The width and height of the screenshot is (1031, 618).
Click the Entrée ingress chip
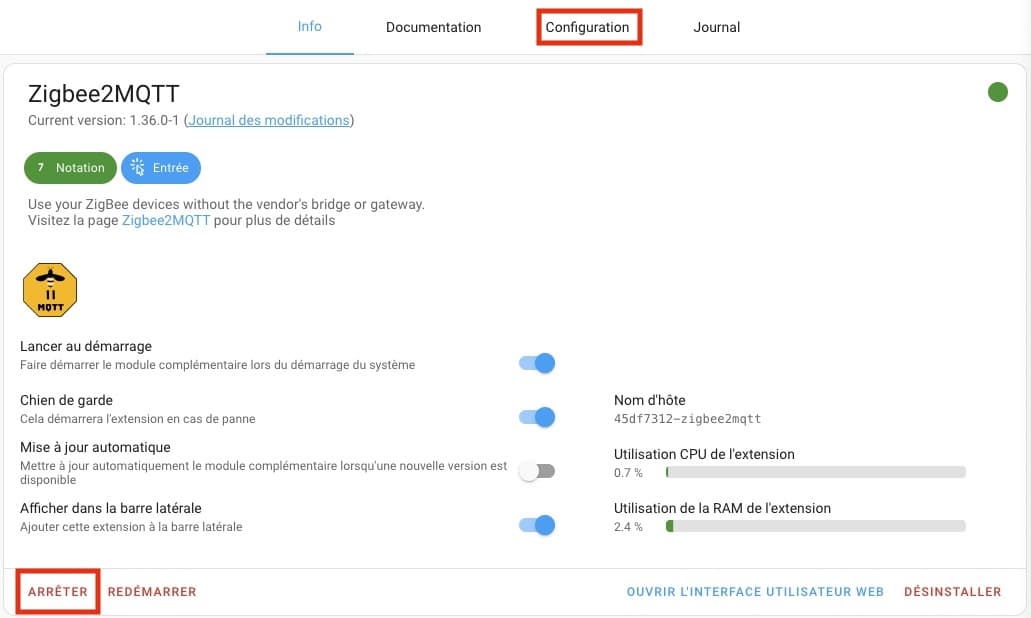[x=161, y=168]
